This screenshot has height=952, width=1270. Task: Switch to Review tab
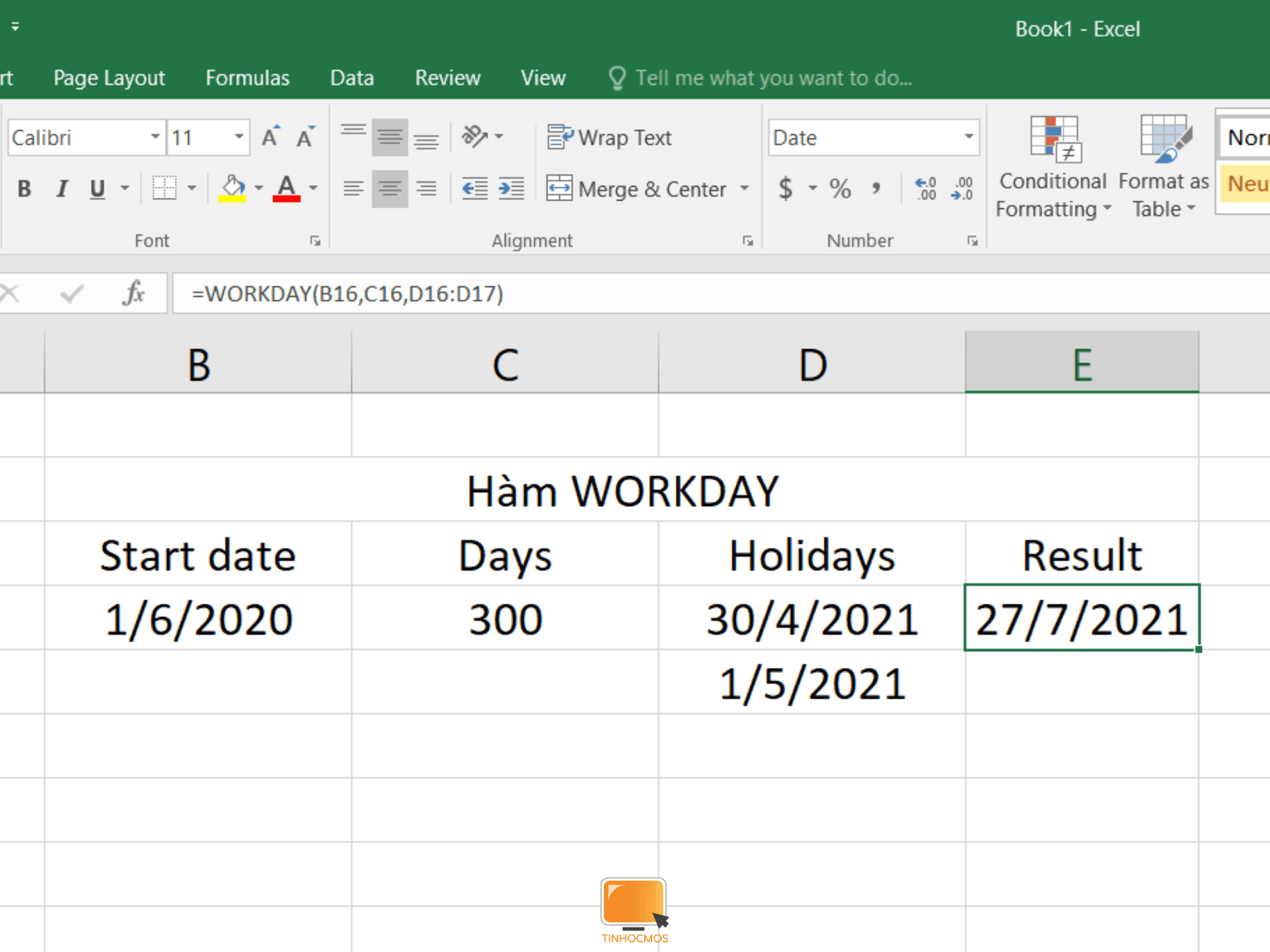[x=448, y=77]
